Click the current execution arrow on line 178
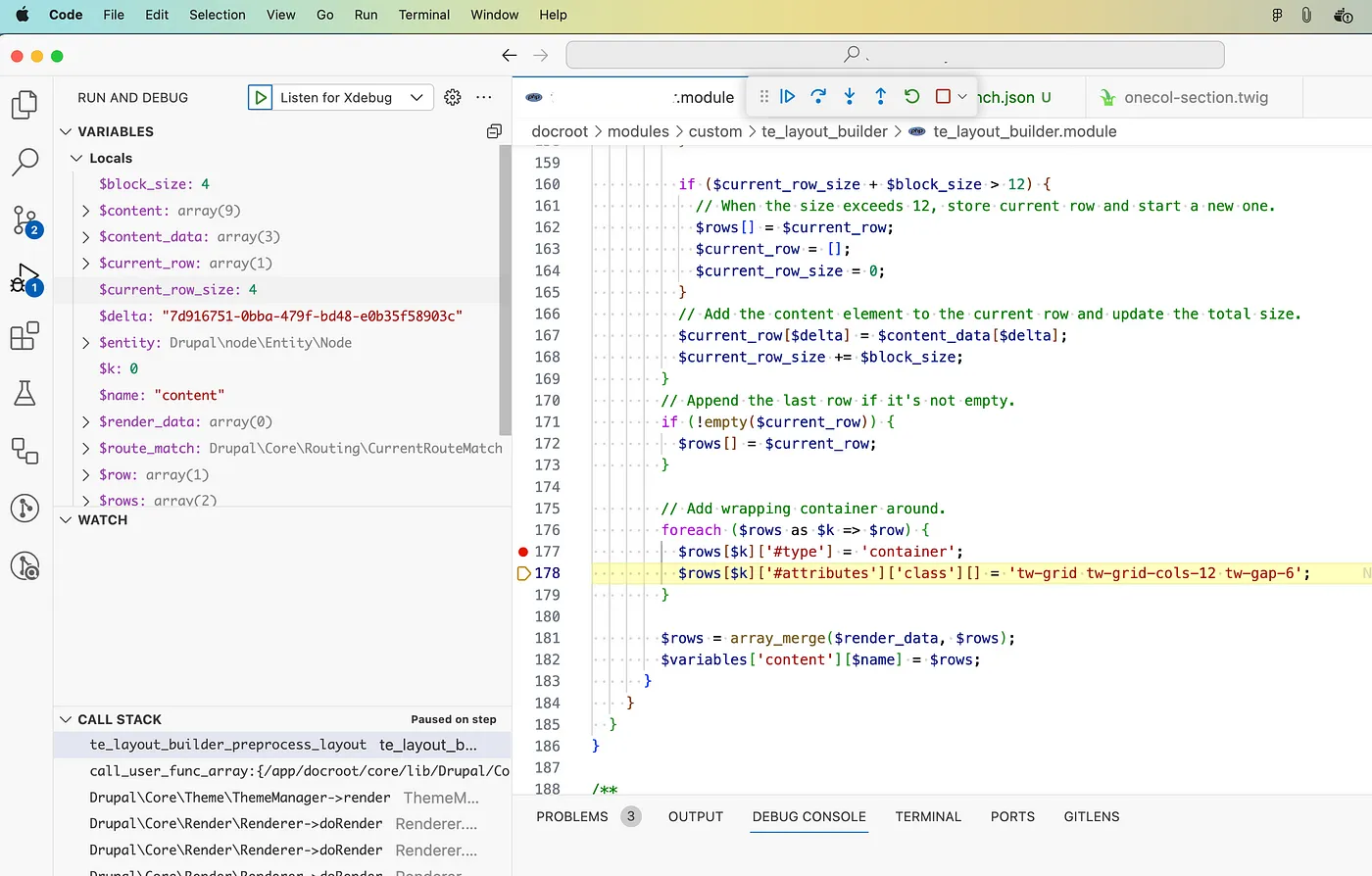1372x876 pixels. [x=523, y=573]
